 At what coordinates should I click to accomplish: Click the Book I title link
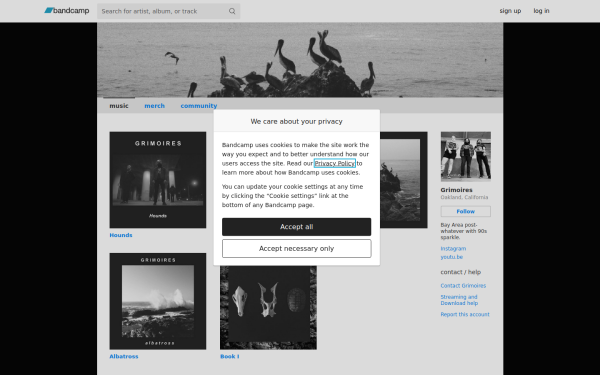coord(230,356)
